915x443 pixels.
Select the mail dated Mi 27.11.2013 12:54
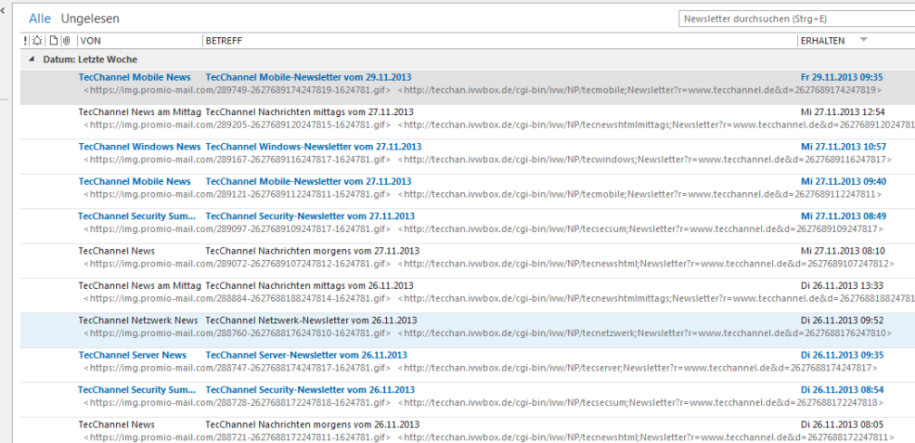(843, 111)
